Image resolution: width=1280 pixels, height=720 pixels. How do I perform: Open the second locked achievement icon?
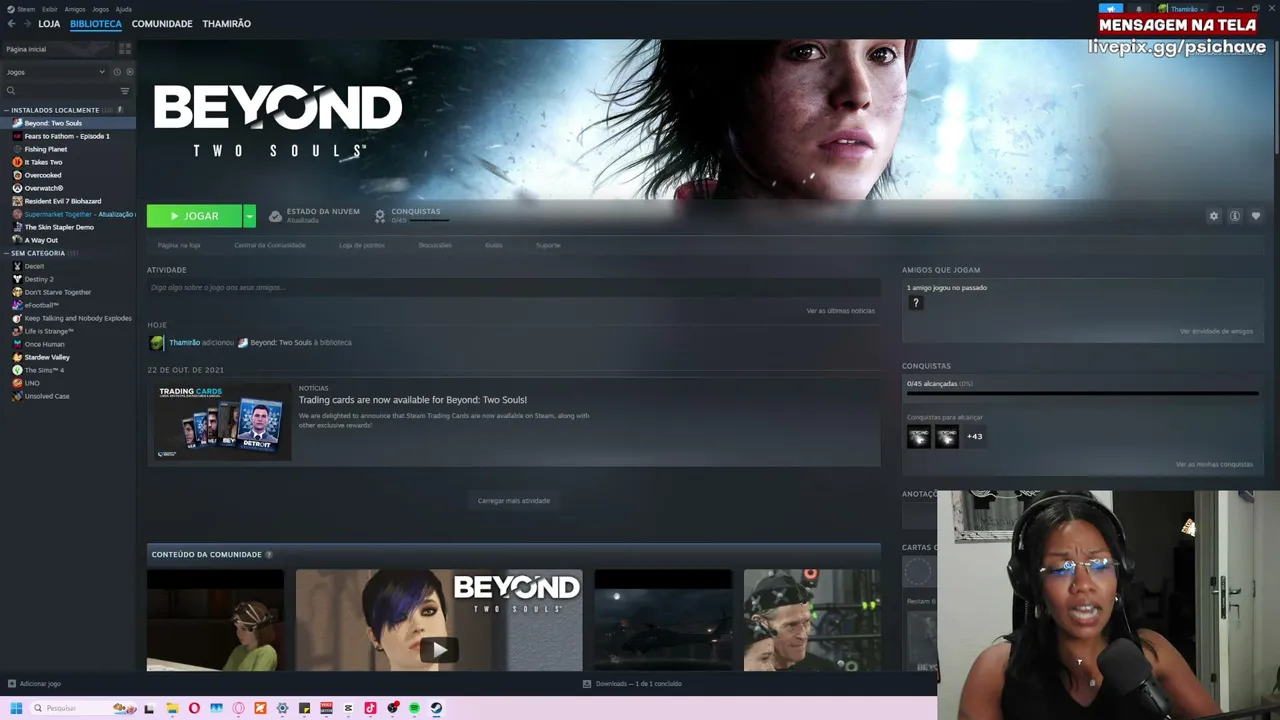click(x=946, y=436)
